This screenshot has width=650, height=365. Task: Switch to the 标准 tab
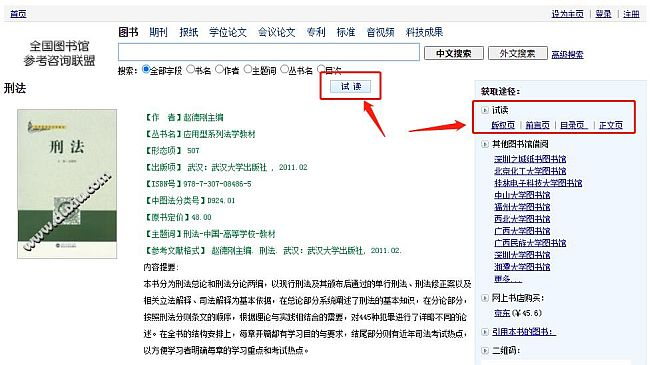tap(346, 32)
